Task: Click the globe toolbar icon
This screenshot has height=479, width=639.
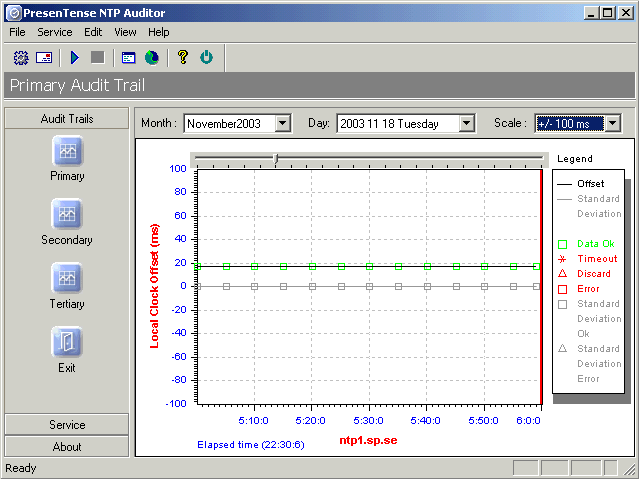Action: click(x=152, y=57)
